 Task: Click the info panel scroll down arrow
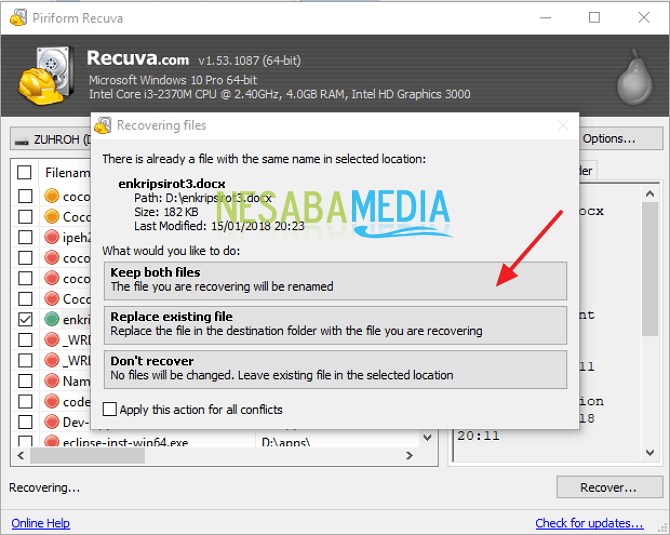650,453
